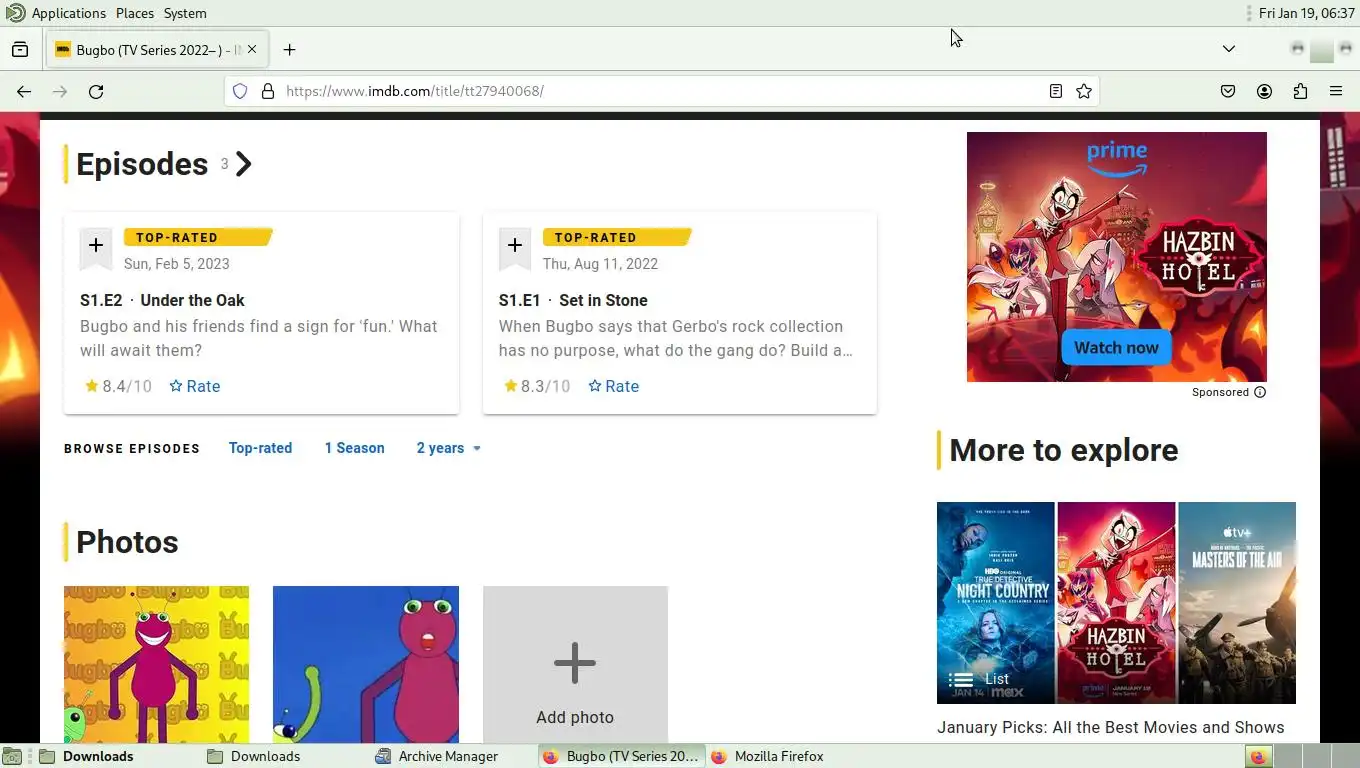The width and height of the screenshot is (1360, 768).
Task: Click the Episodes chevron arrow
Action: click(x=243, y=164)
